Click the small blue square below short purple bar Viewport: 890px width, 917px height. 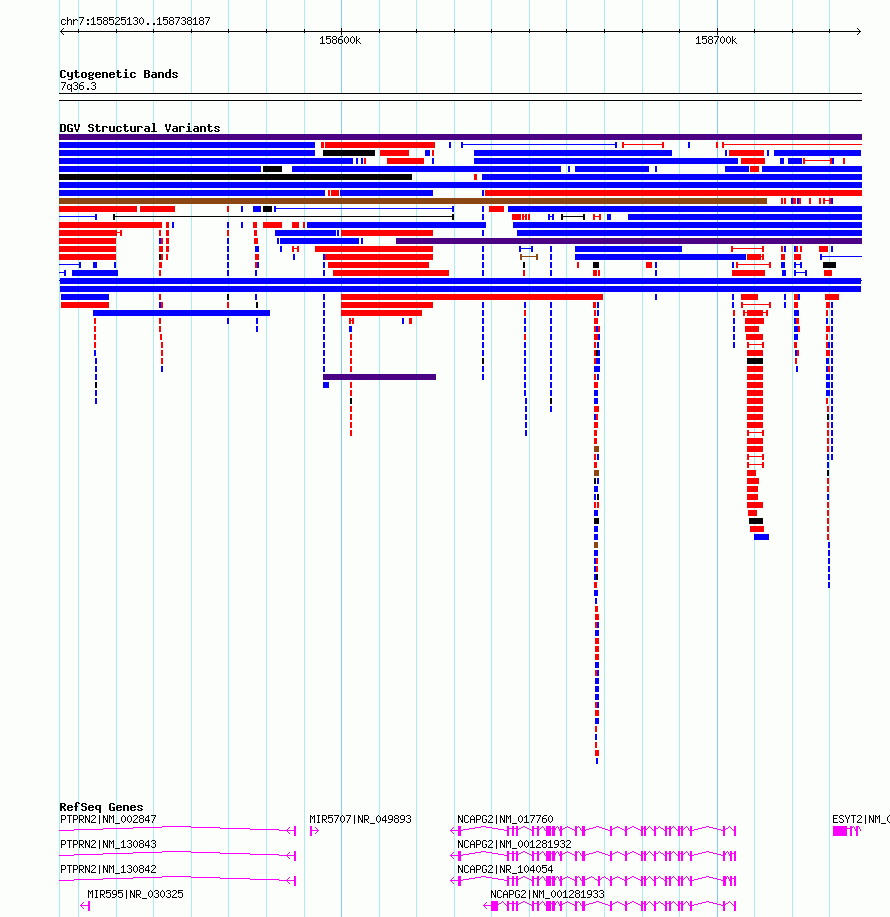[326, 385]
